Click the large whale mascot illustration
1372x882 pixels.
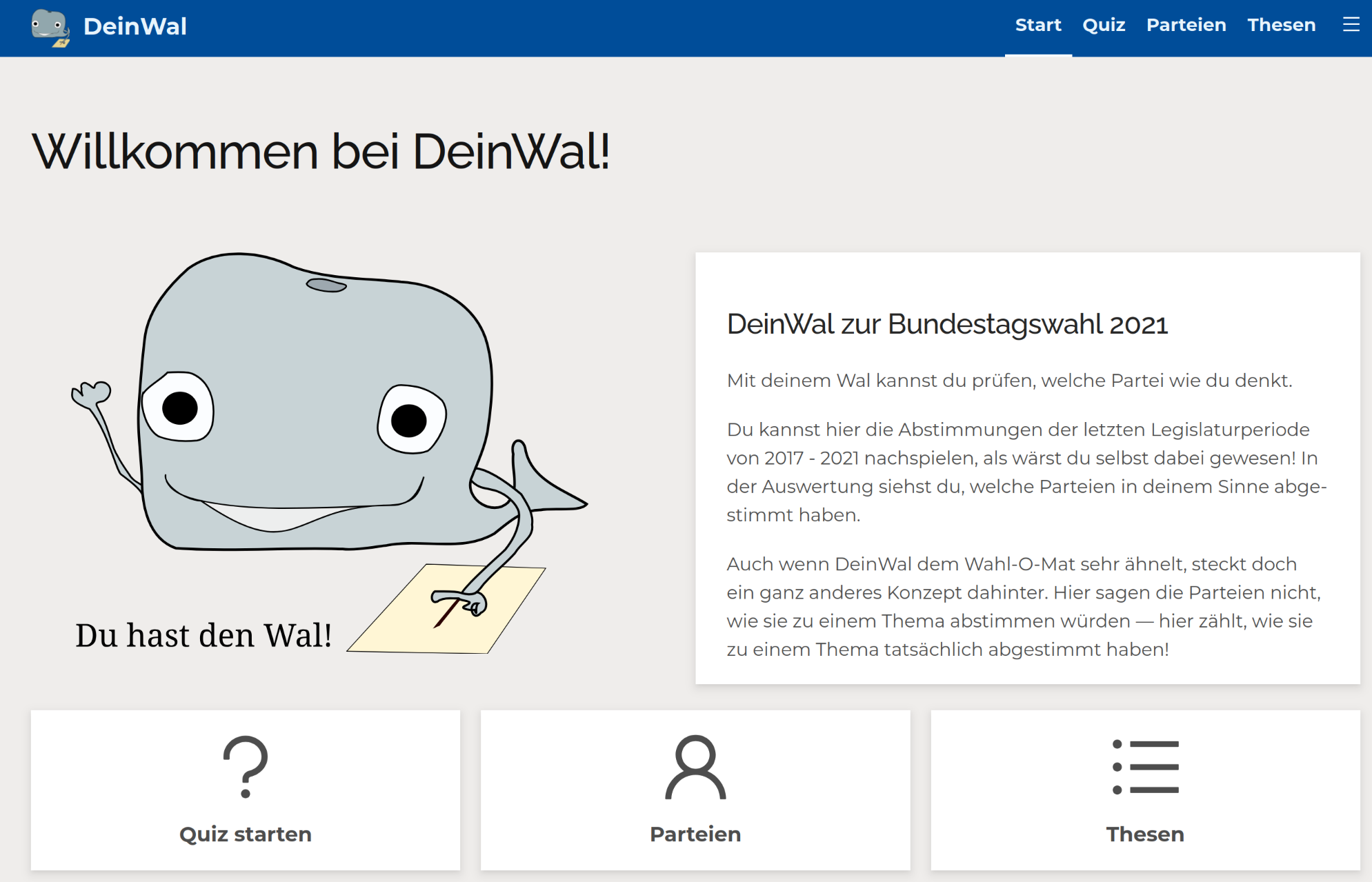[x=329, y=453]
